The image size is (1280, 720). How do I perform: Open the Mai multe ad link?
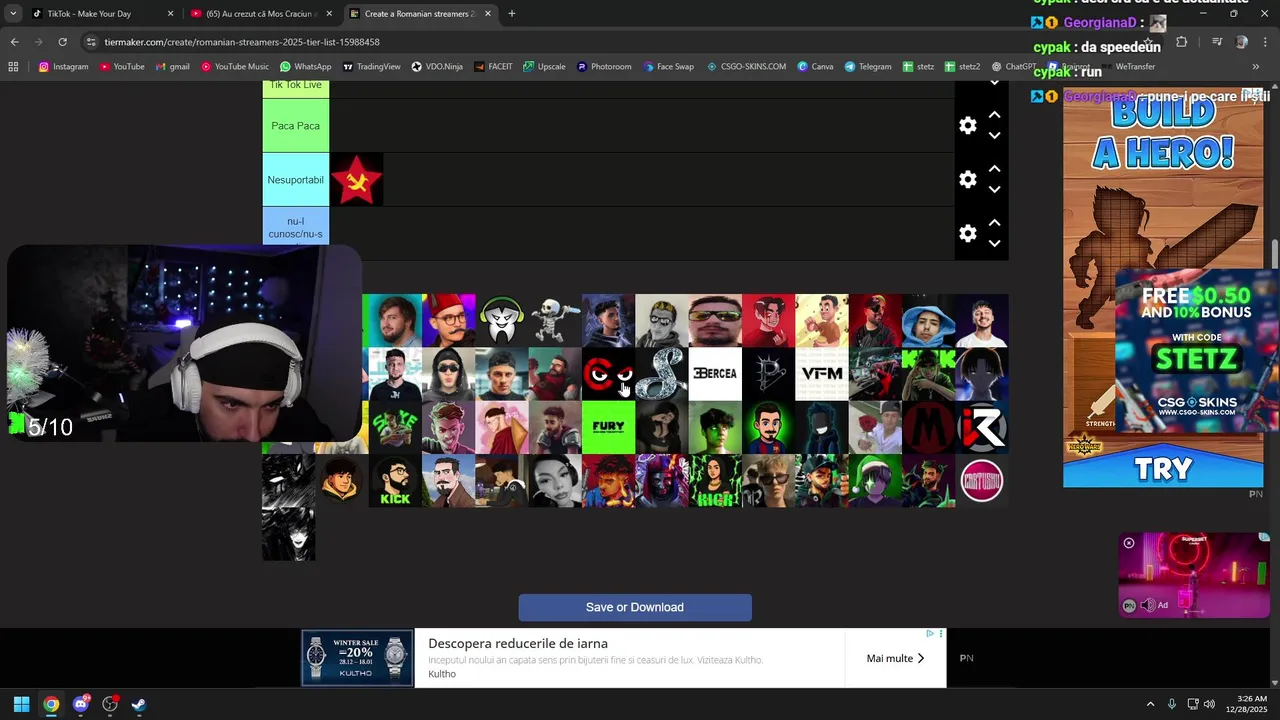click(x=895, y=658)
